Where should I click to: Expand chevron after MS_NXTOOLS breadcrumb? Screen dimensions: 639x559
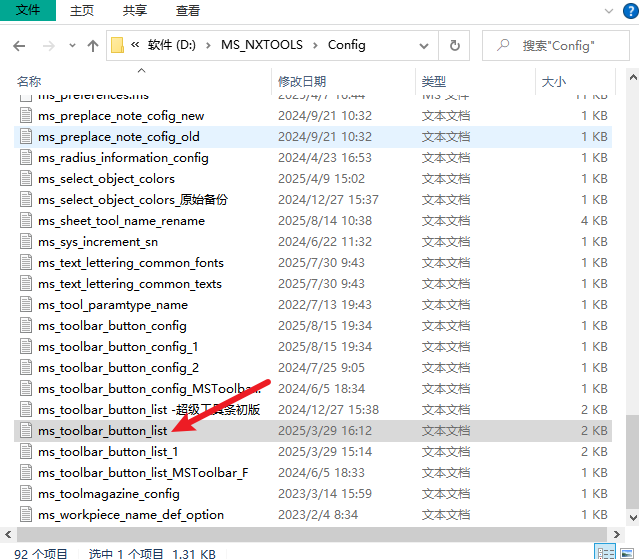coord(315,45)
